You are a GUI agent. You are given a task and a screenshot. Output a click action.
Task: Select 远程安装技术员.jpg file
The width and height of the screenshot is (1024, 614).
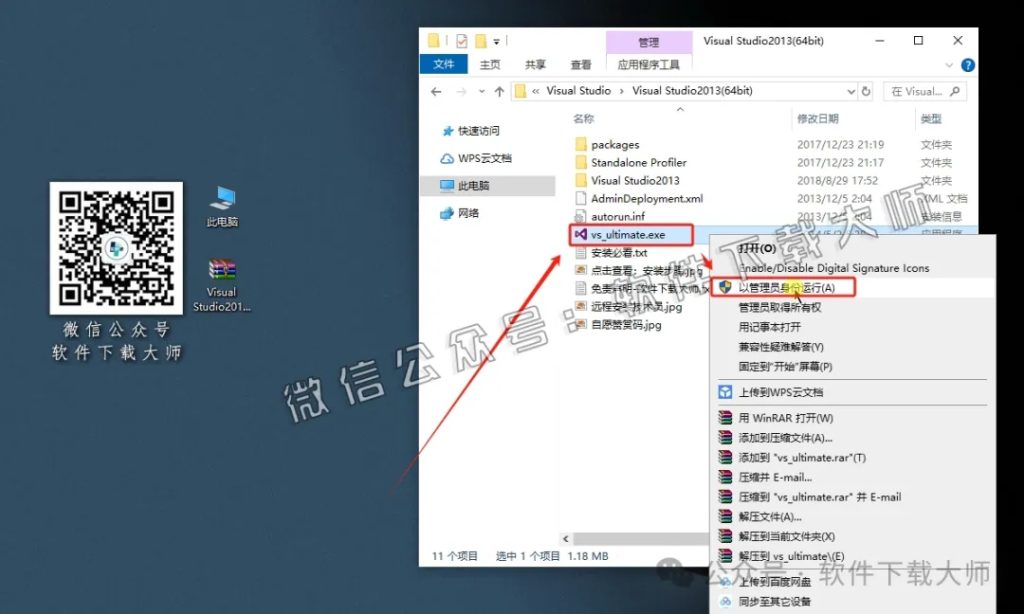click(636, 306)
